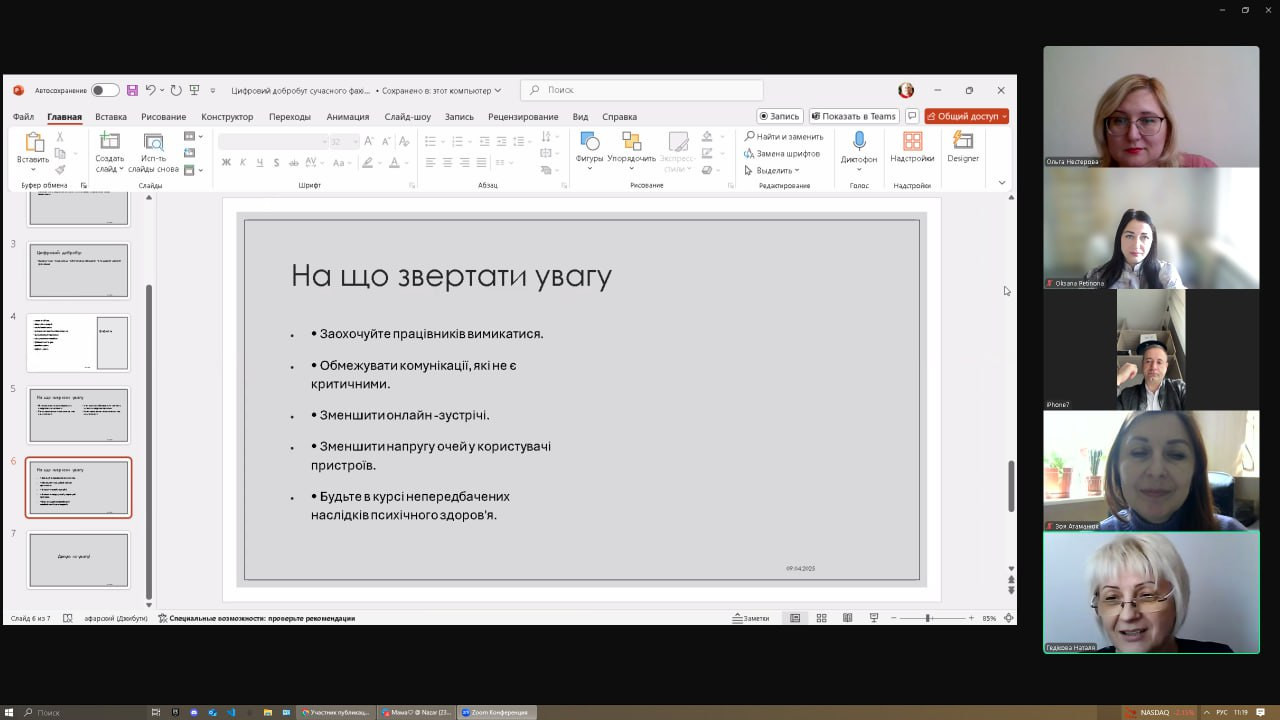
Task: Click the Share (Общий доступ) button
Action: 966,116
